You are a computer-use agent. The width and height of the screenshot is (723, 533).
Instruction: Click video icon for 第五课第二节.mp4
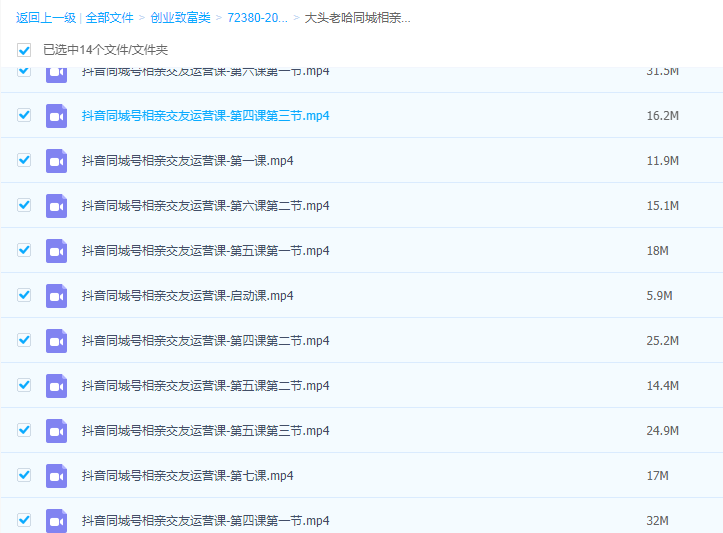pyautogui.click(x=56, y=385)
